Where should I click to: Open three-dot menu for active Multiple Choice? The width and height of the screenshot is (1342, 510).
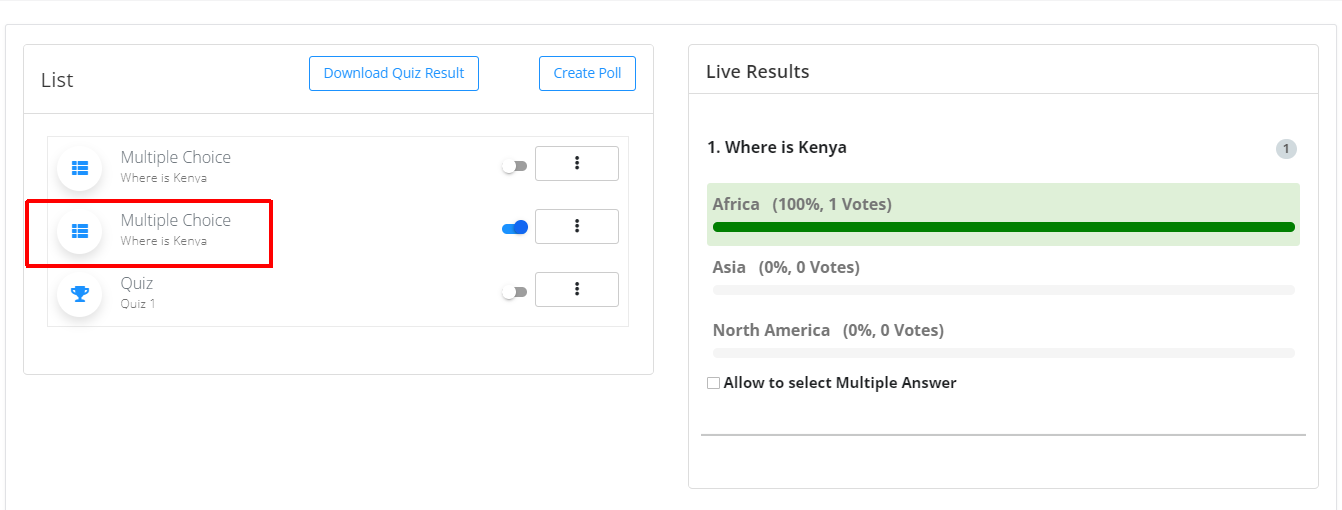(x=577, y=226)
